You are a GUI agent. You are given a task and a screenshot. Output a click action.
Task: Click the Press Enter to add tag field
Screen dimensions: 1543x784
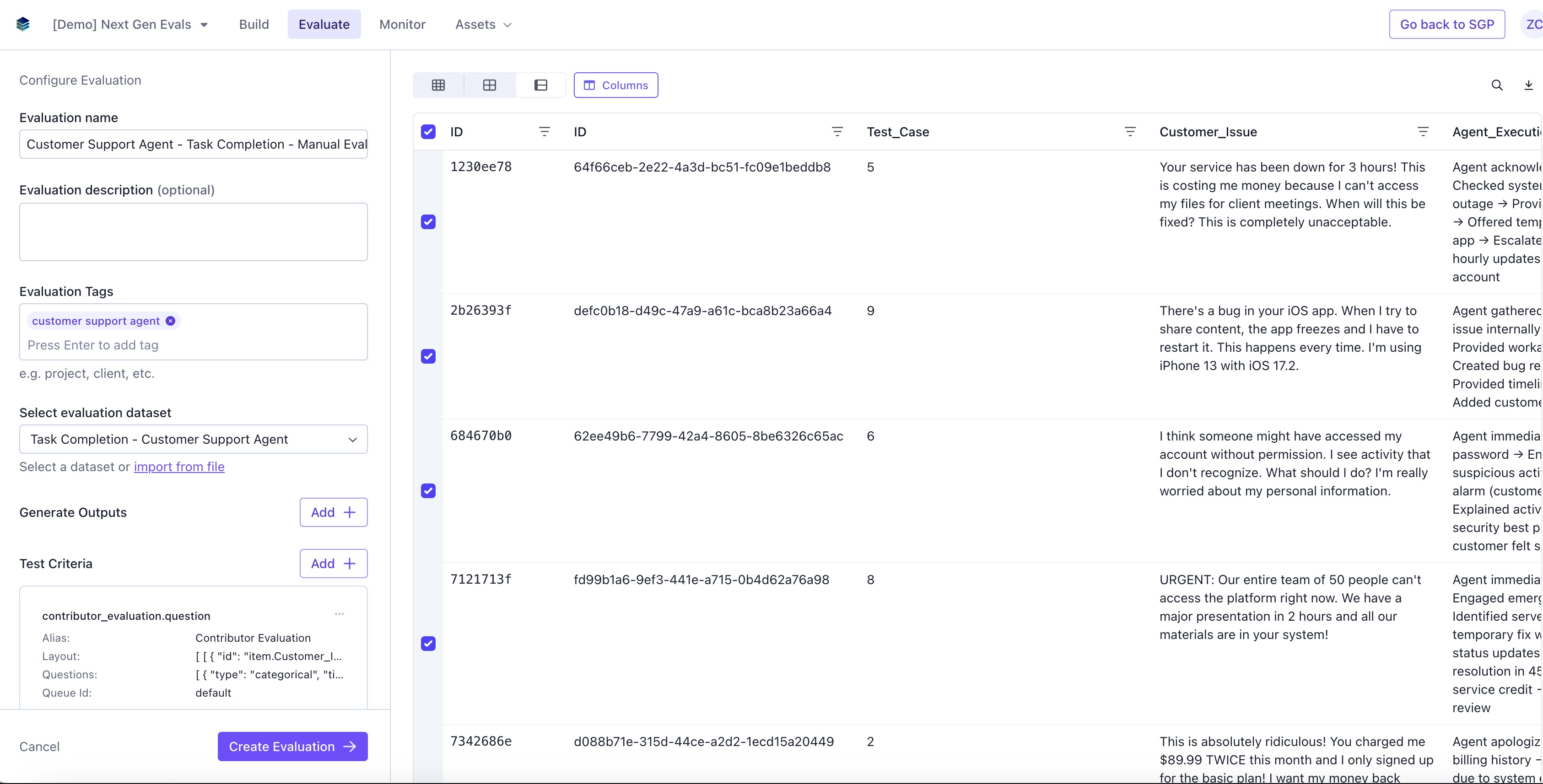[x=194, y=346]
